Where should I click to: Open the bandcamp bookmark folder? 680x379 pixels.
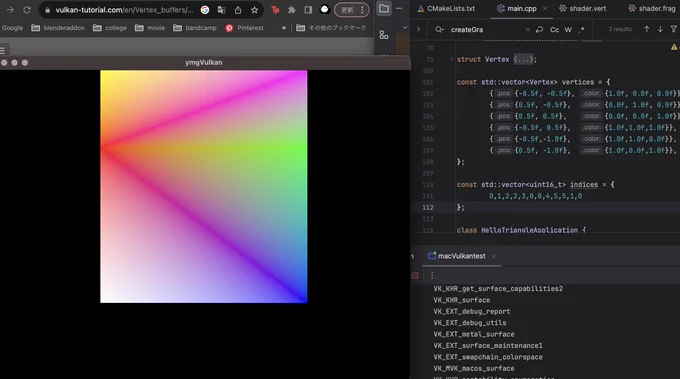point(195,28)
